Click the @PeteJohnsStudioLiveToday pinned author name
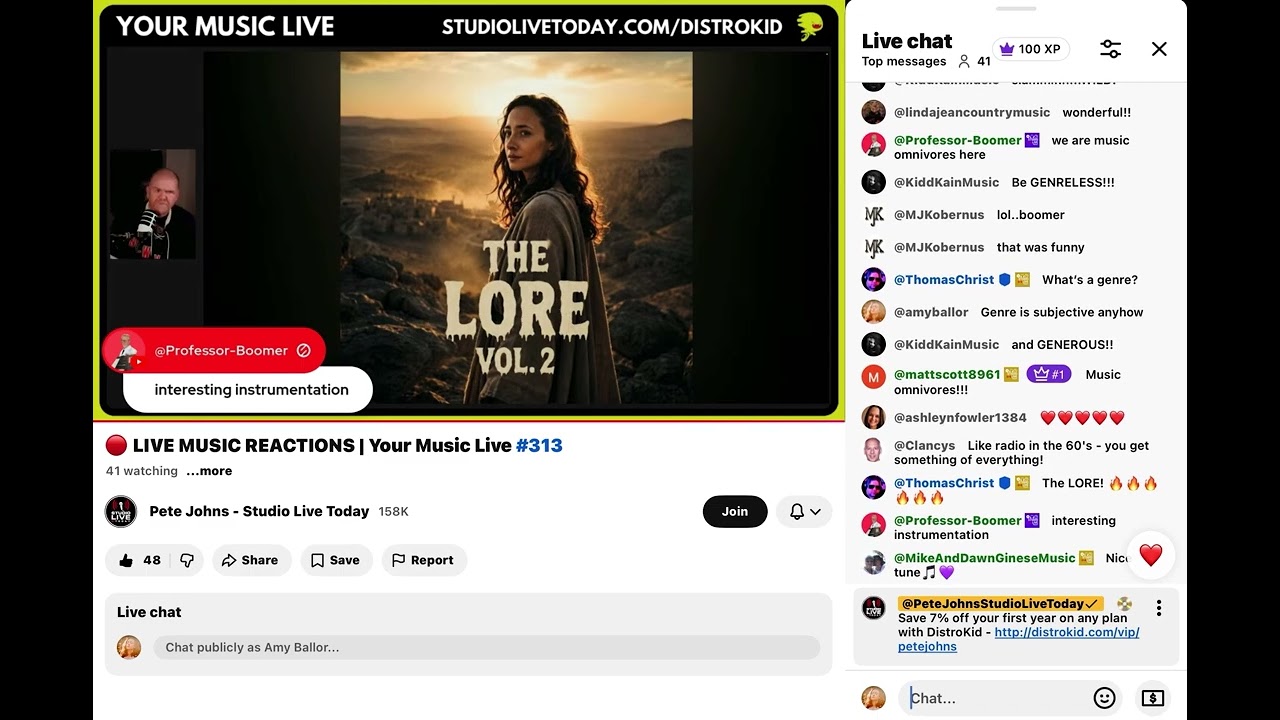 1000,604
